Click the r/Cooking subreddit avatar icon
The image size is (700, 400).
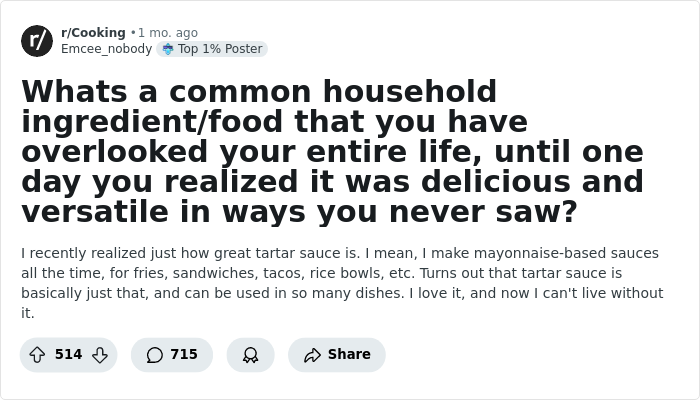coord(37,41)
